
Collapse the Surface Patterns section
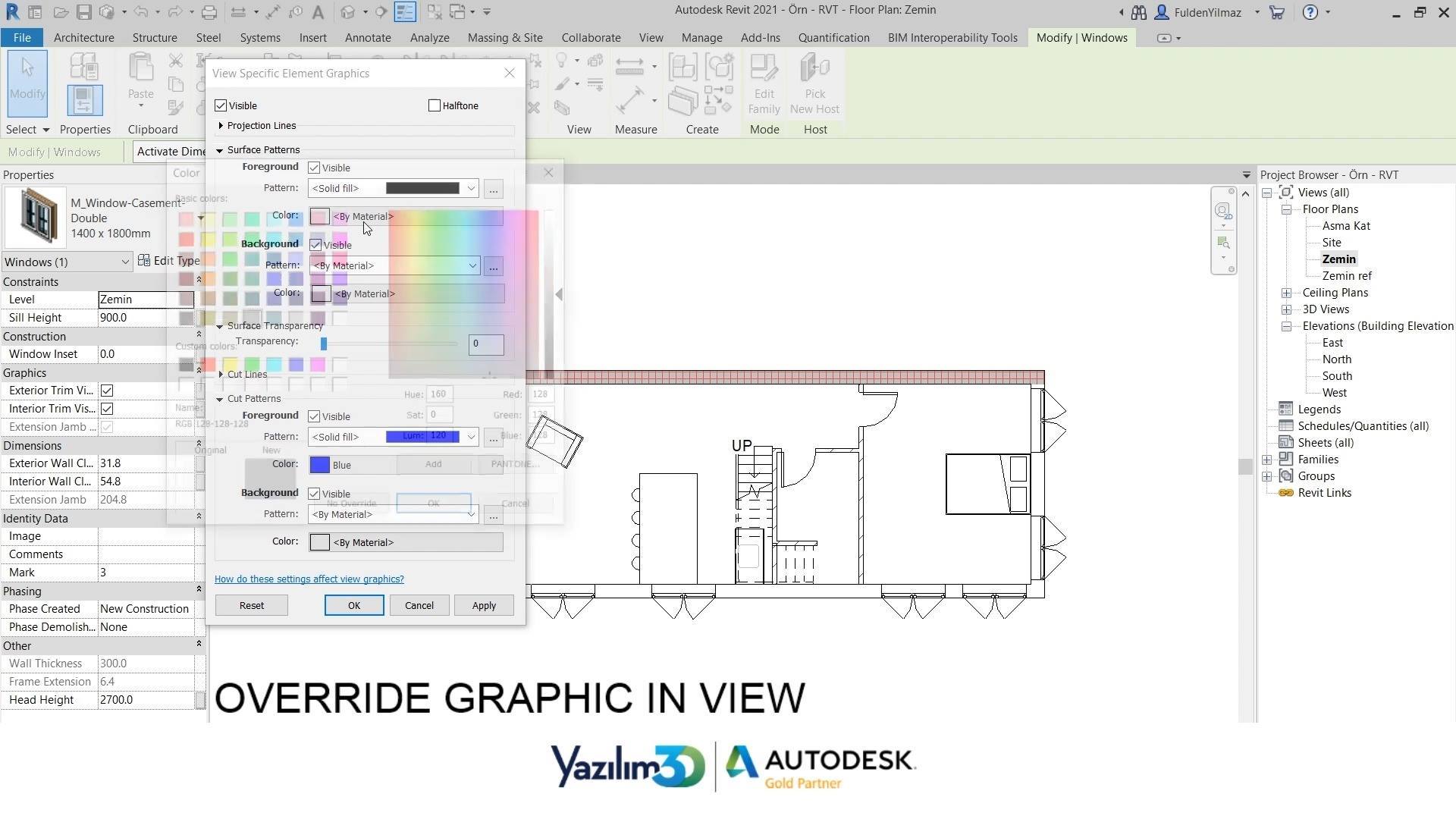(x=220, y=150)
